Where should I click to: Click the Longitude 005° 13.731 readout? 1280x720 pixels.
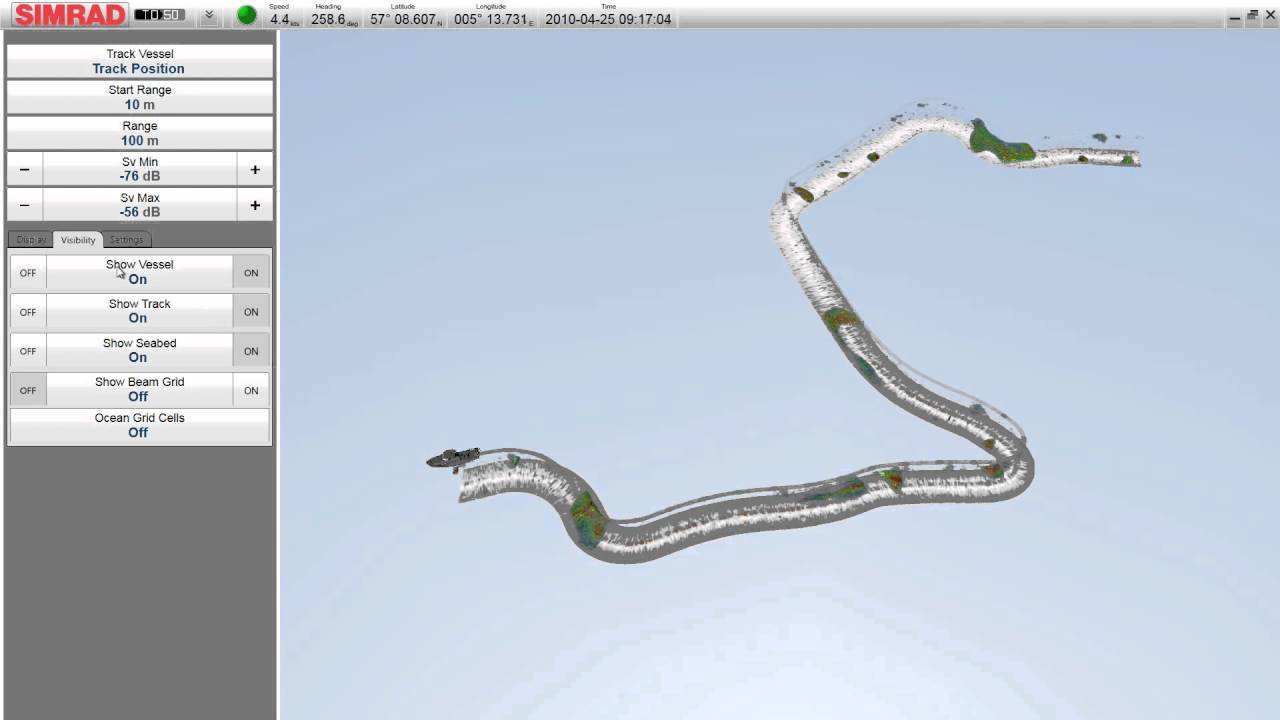coord(493,15)
